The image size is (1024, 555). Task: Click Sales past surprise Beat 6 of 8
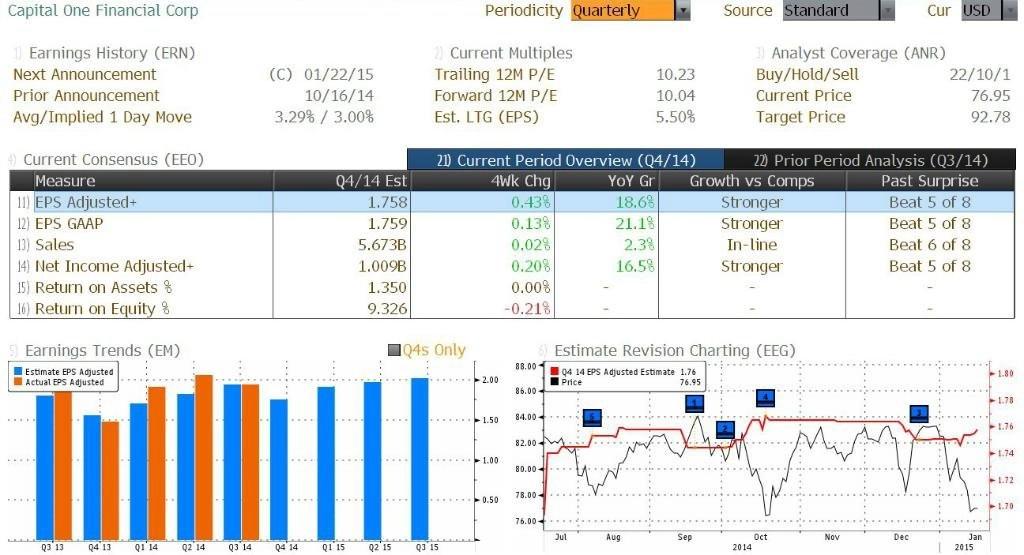point(930,245)
